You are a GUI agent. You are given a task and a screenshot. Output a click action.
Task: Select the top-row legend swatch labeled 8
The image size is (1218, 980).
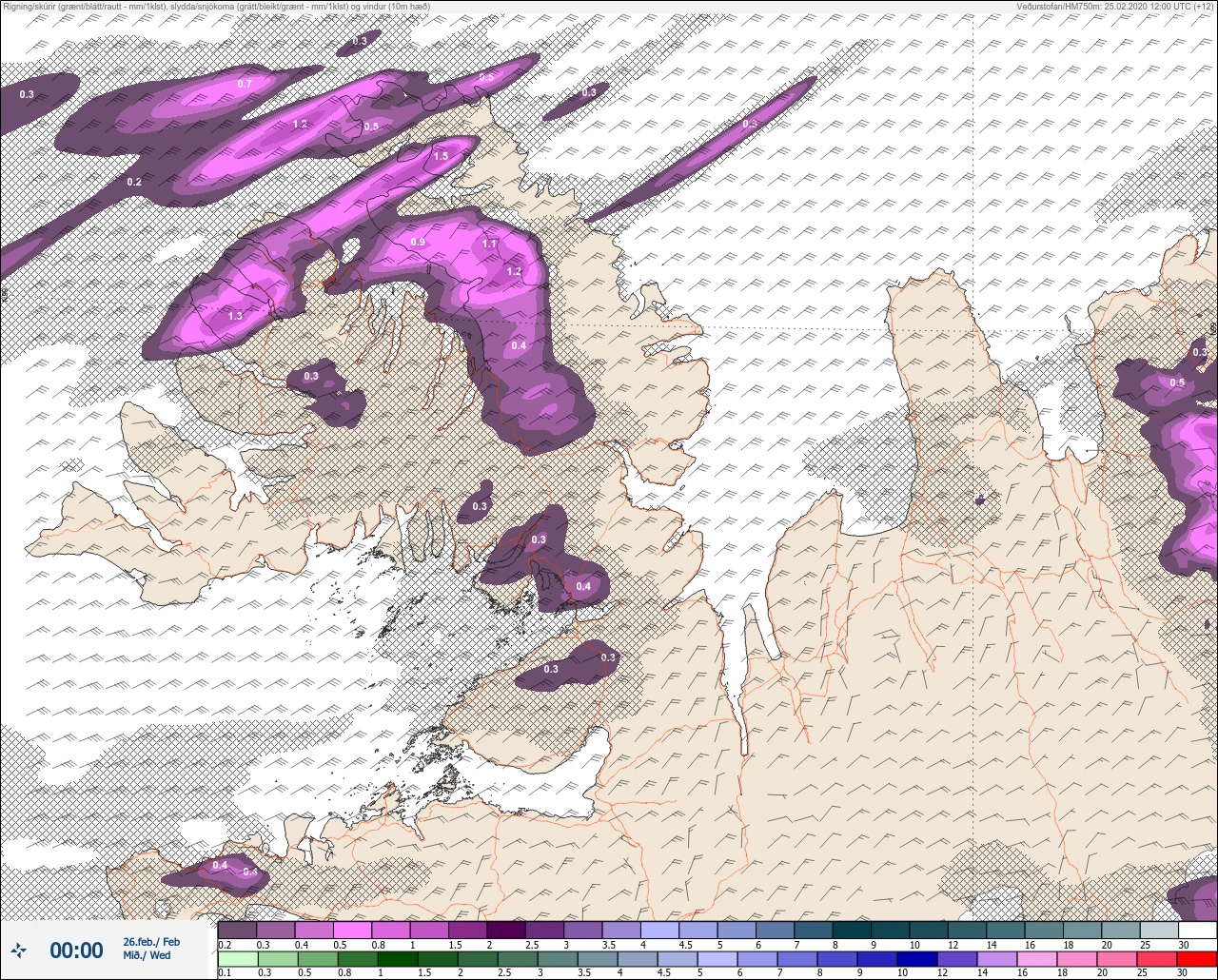pyautogui.click(x=852, y=930)
